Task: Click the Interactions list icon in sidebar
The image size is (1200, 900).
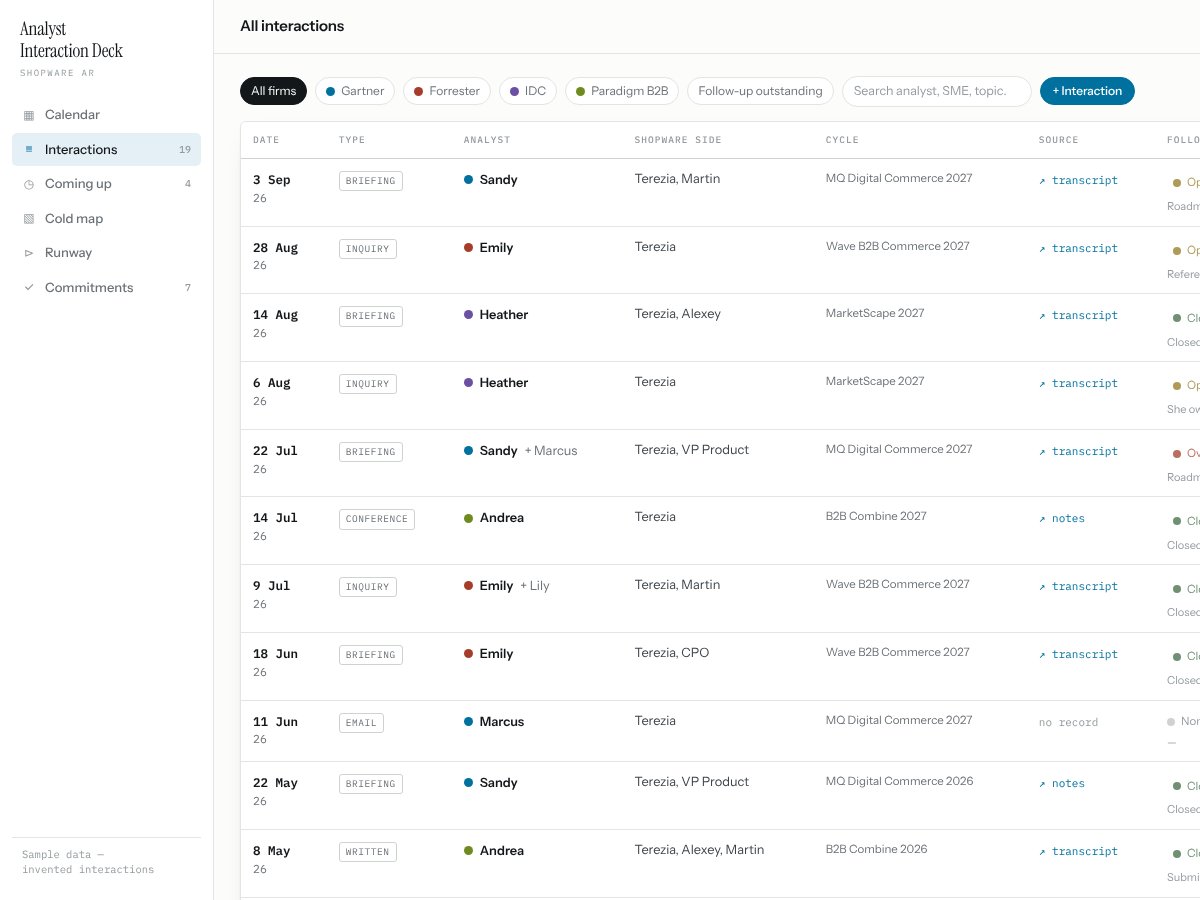Action: coord(29,150)
